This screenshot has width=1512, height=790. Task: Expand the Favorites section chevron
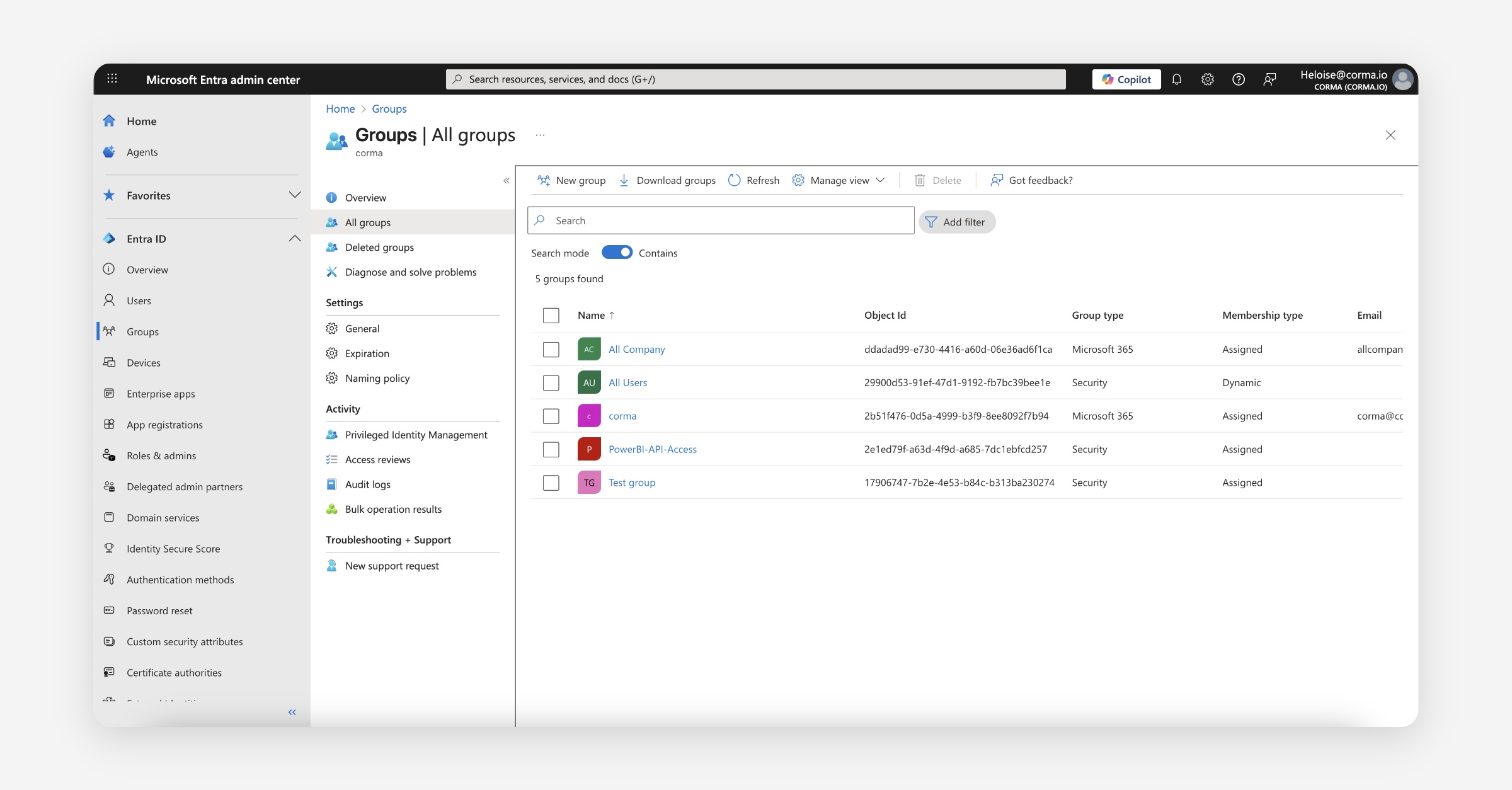[294, 195]
